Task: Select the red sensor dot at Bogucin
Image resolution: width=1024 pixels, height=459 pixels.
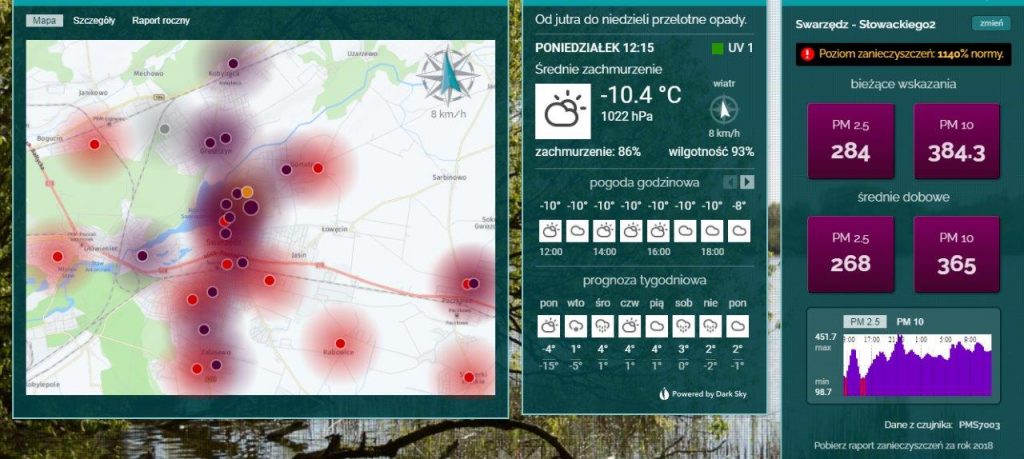Action: tap(94, 144)
